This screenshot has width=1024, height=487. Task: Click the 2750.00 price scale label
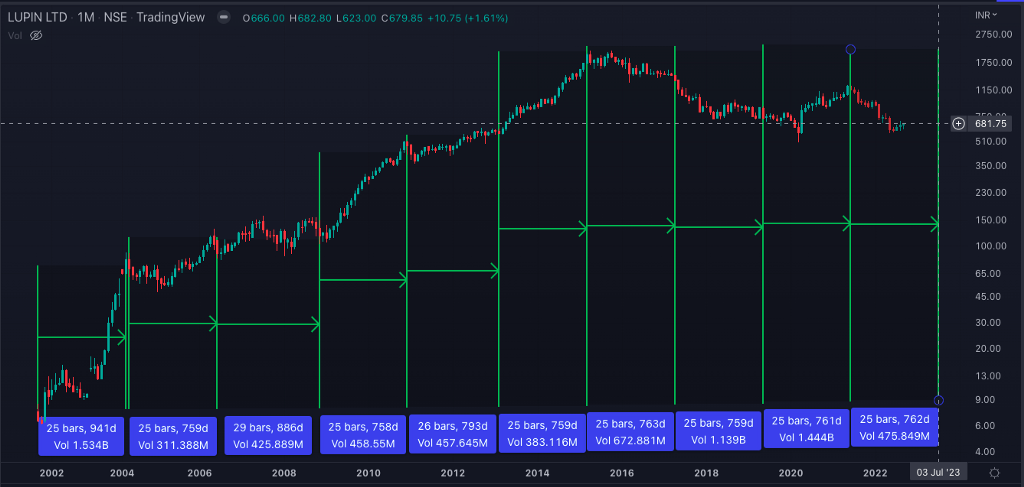[x=991, y=34]
